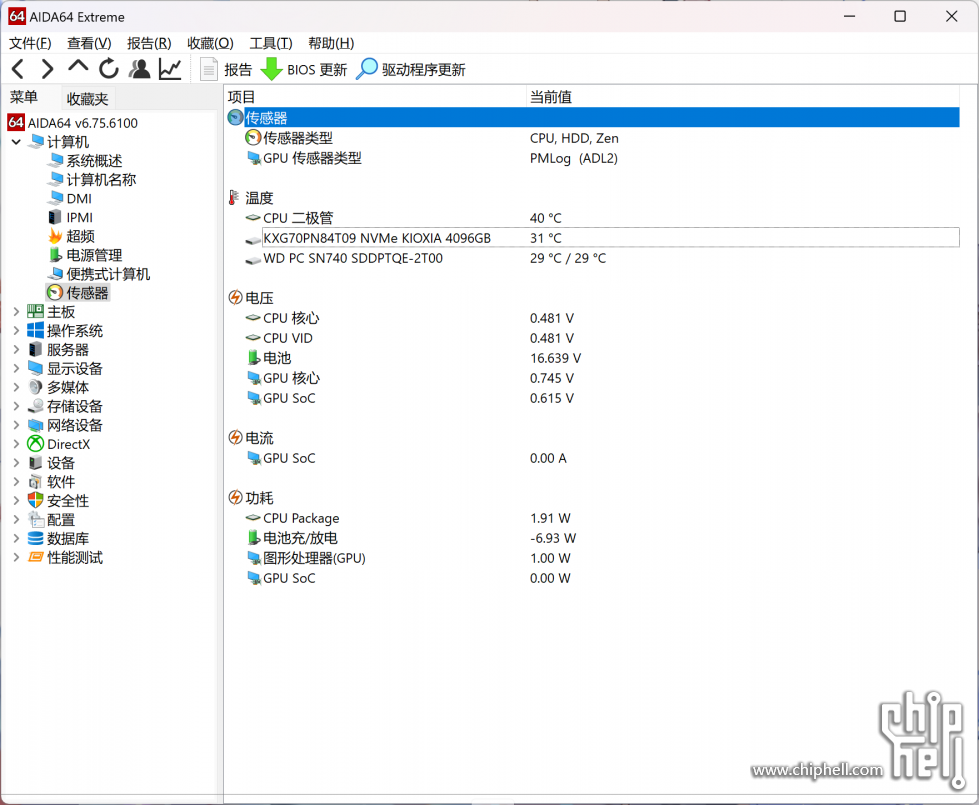
Task: Sort by the 项目 column header
Action: pyautogui.click(x=375, y=97)
